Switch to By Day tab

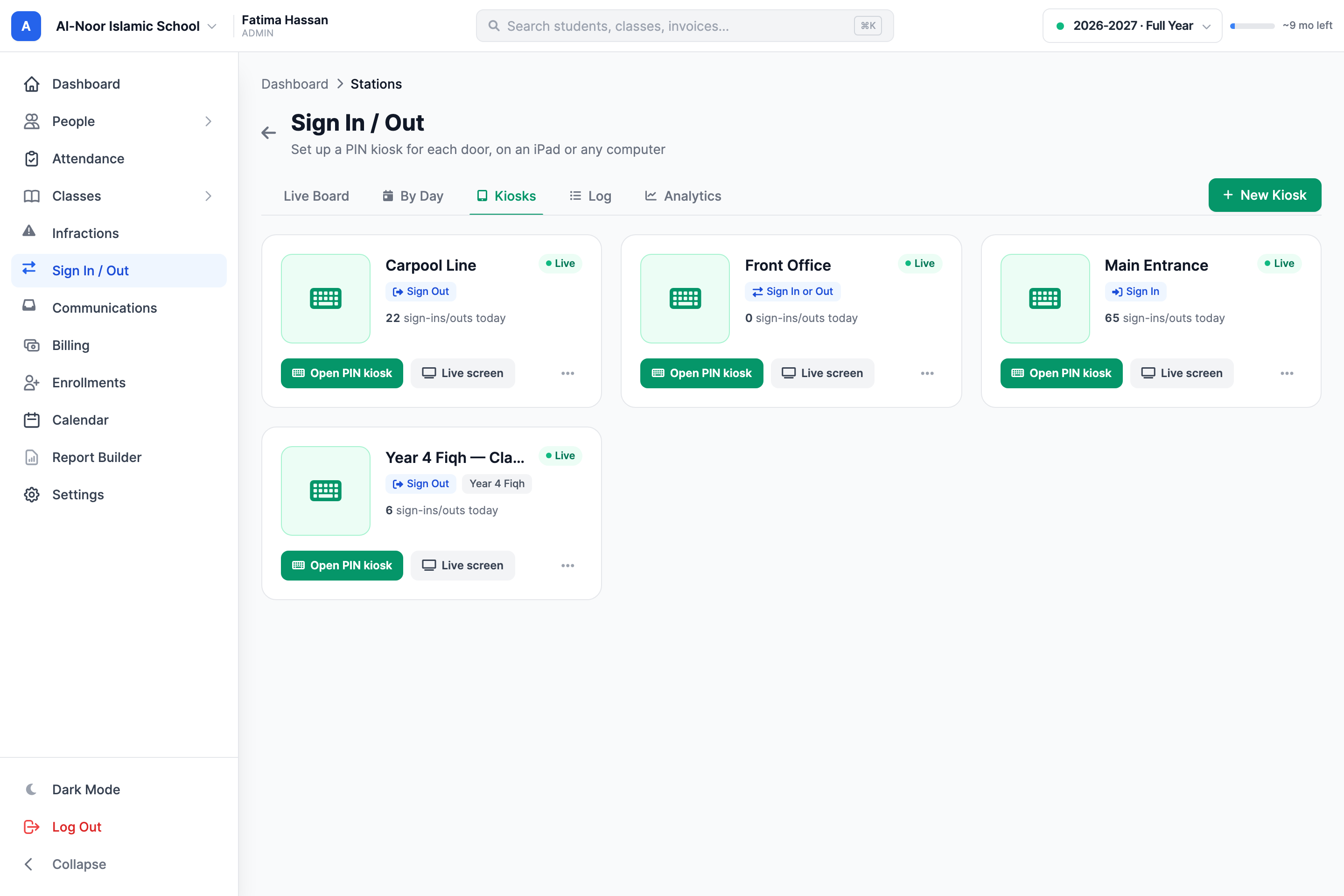[x=413, y=196]
